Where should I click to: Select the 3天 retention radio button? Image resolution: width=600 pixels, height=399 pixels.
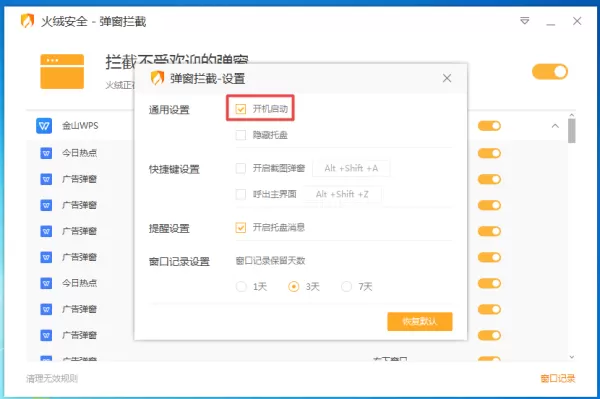point(293,287)
